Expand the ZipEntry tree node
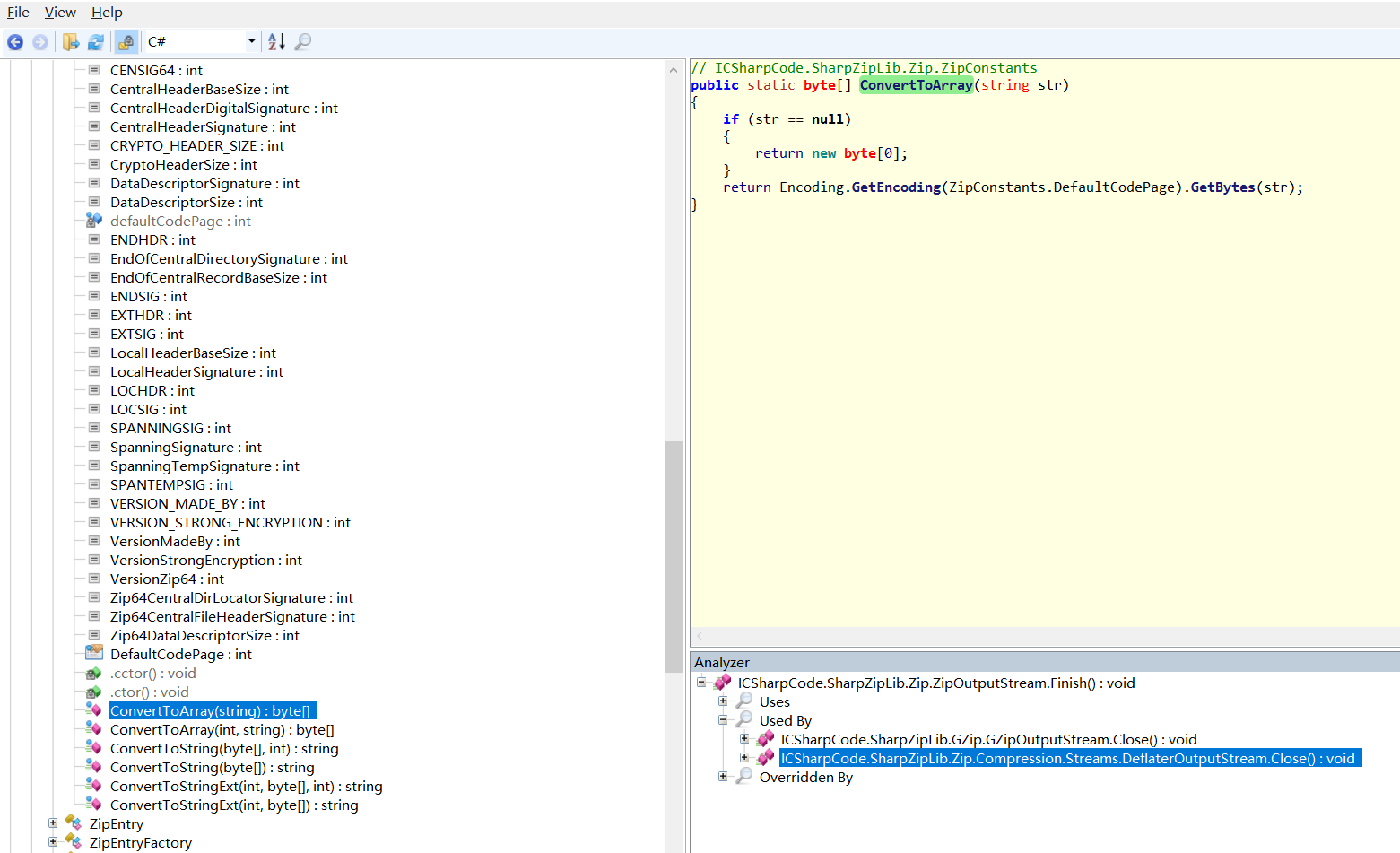Image resolution: width=1400 pixels, height=853 pixels. tap(53, 823)
